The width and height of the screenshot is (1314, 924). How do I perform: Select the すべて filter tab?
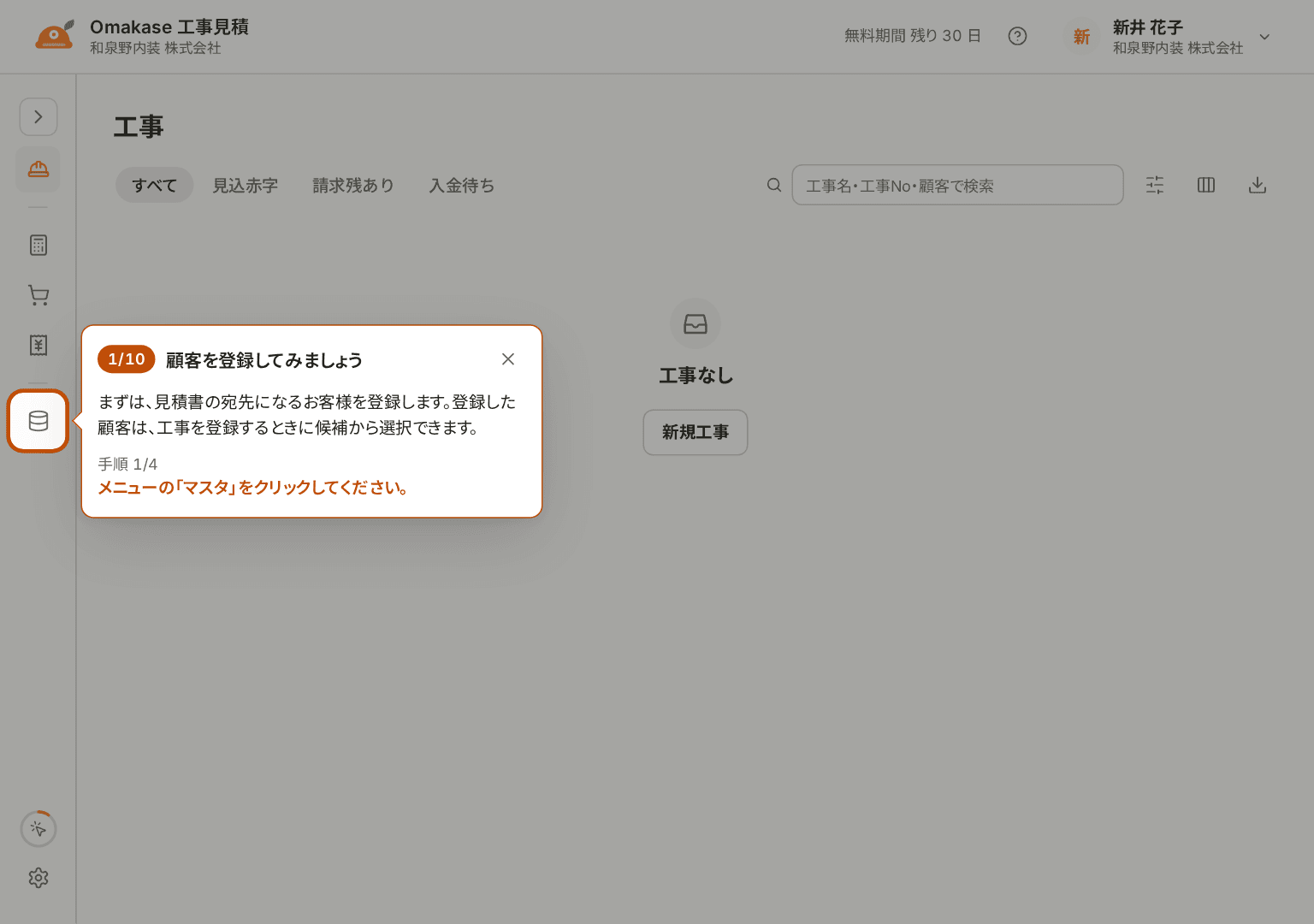[155, 186]
